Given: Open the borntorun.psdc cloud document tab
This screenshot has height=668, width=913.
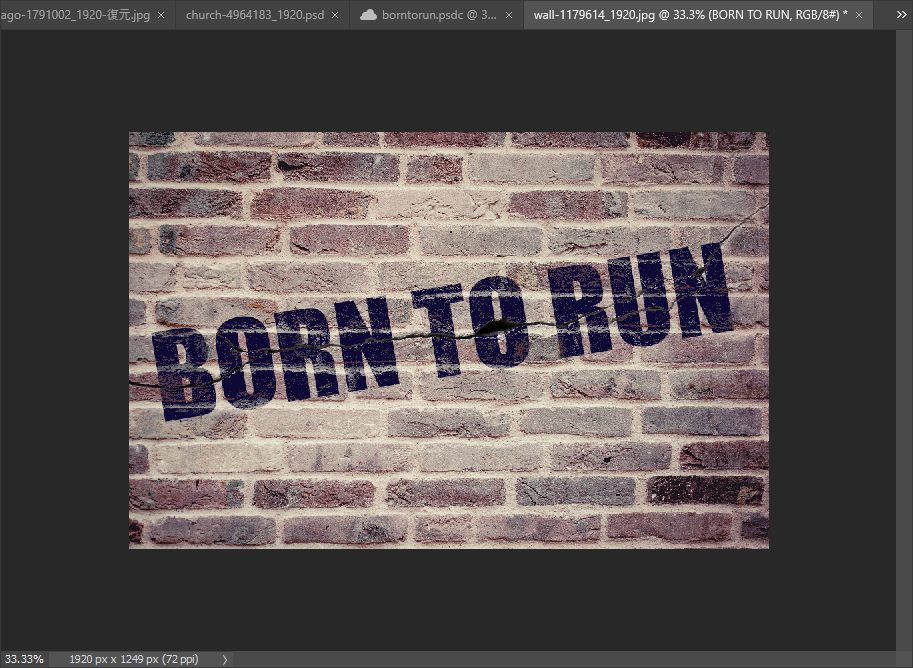Looking at the screenshot, I should pos(439,15).
